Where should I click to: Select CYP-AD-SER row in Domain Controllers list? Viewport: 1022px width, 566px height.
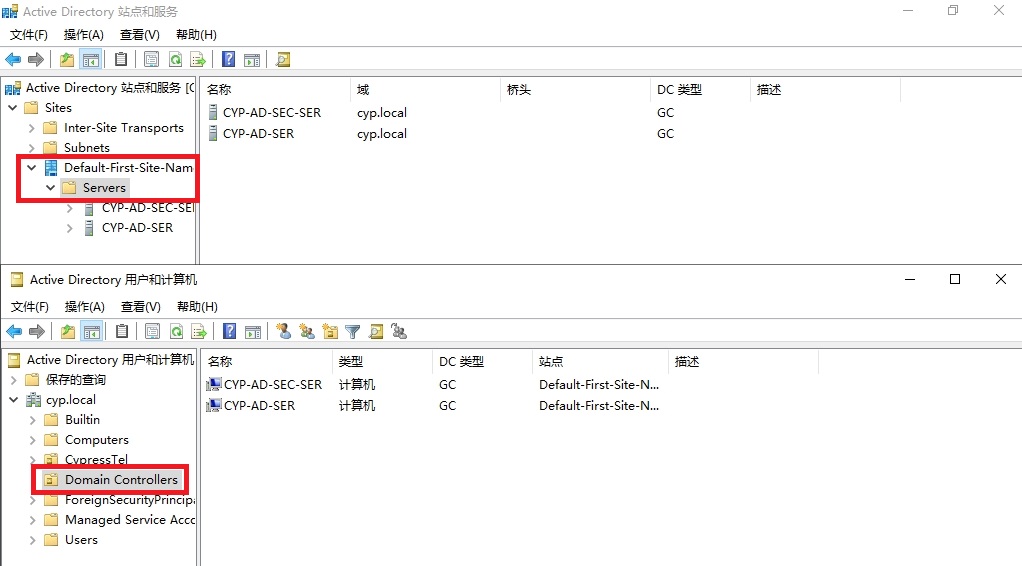coord(251,406)
